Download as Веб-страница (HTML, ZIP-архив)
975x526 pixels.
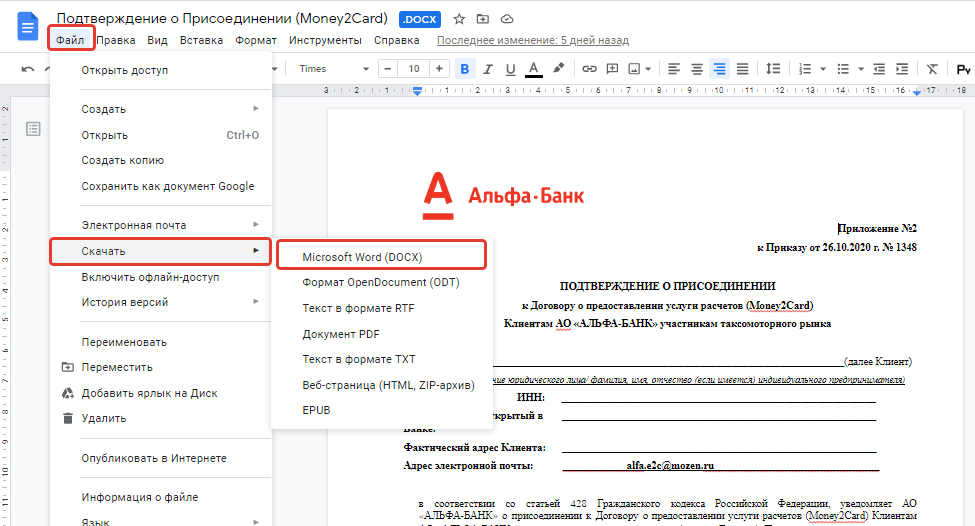[381, 385]
